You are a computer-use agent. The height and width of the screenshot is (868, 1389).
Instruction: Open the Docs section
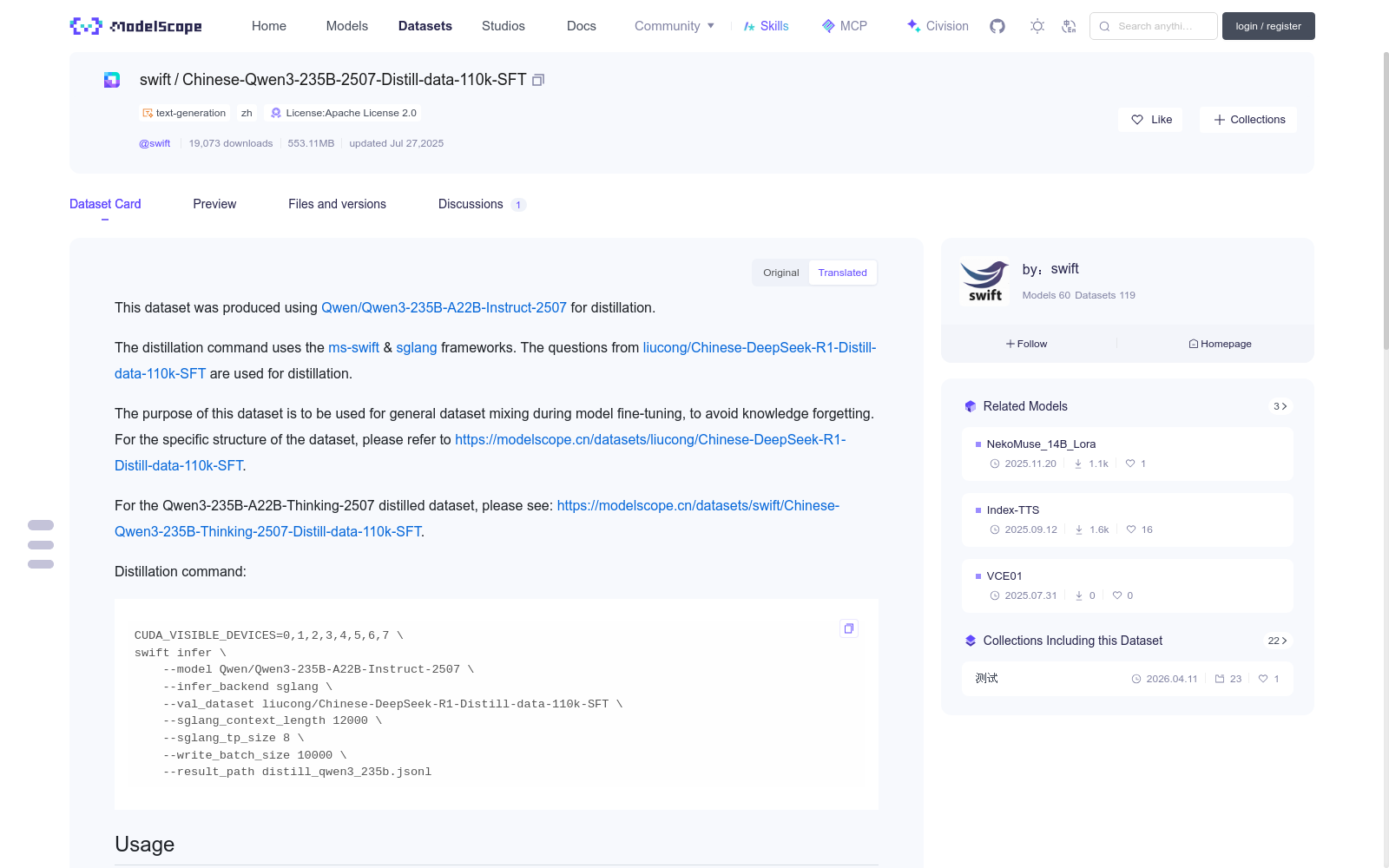[x=582, y=26]
